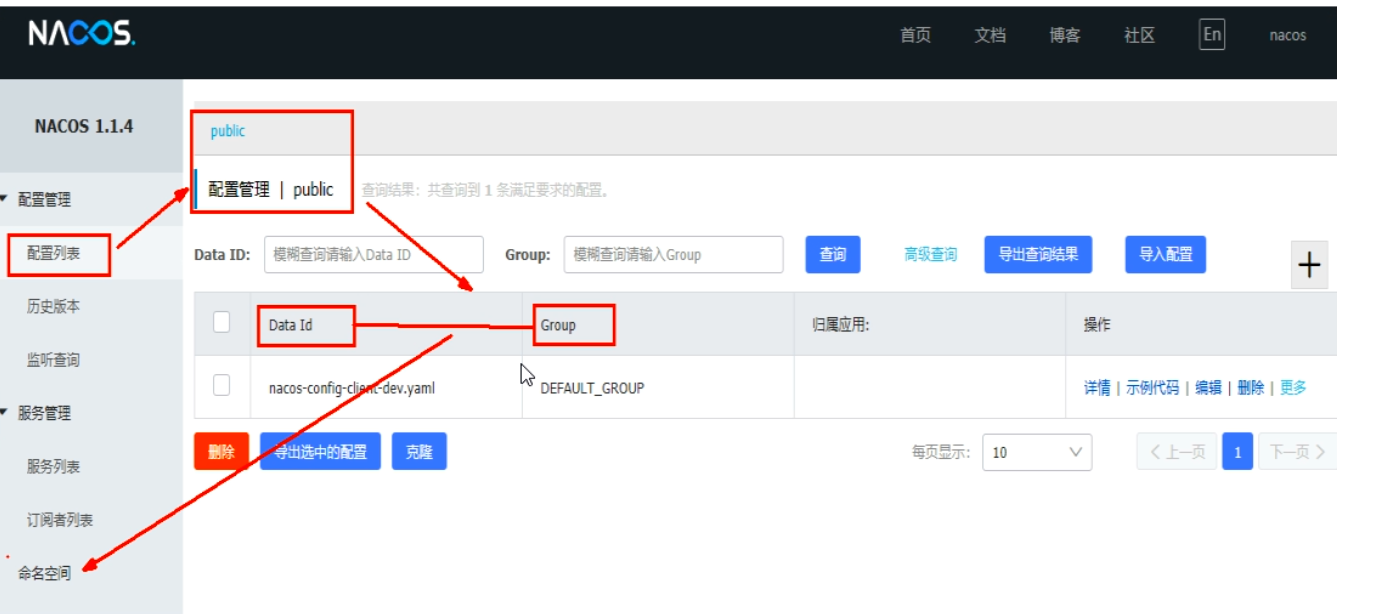1389x615 pixels.
Task: Click the red 删除 button
Action: coord(221,452)
